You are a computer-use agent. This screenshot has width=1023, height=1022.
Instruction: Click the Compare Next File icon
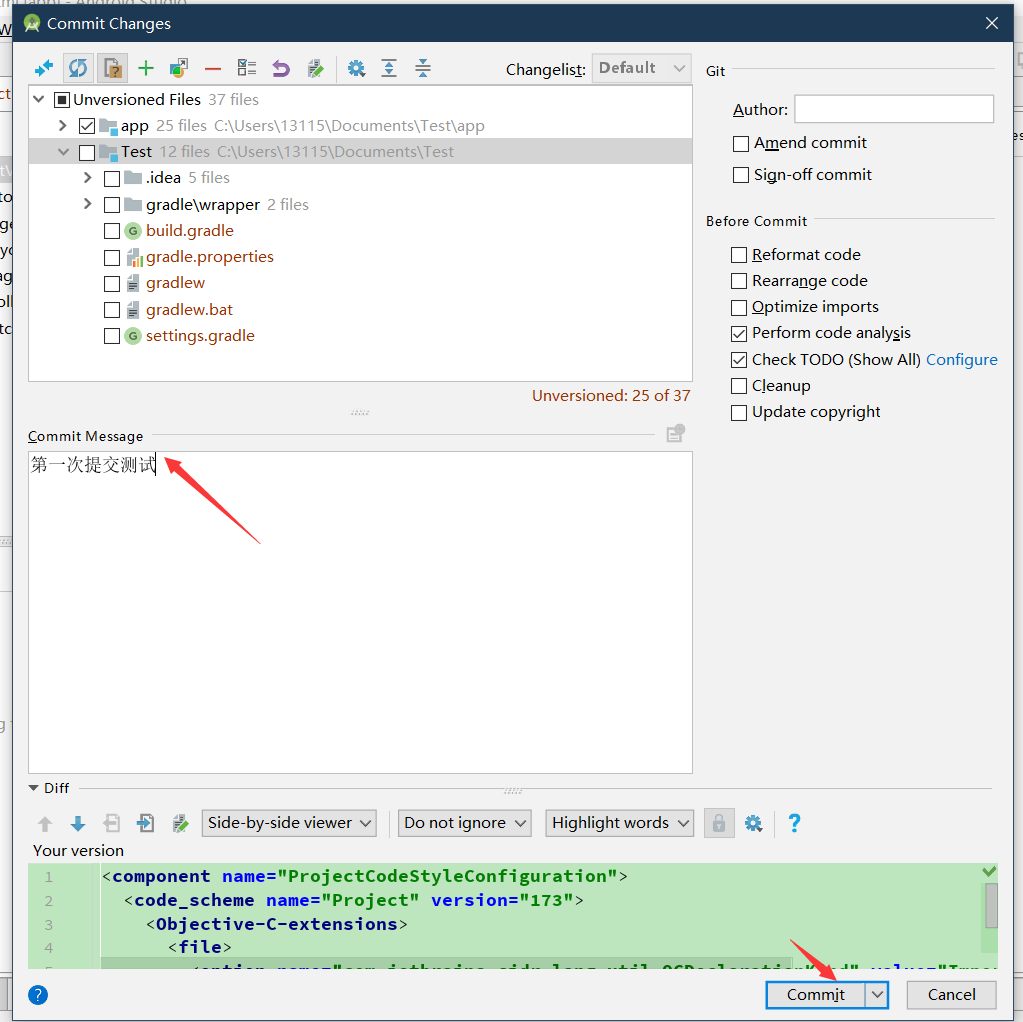pos(145,824)
